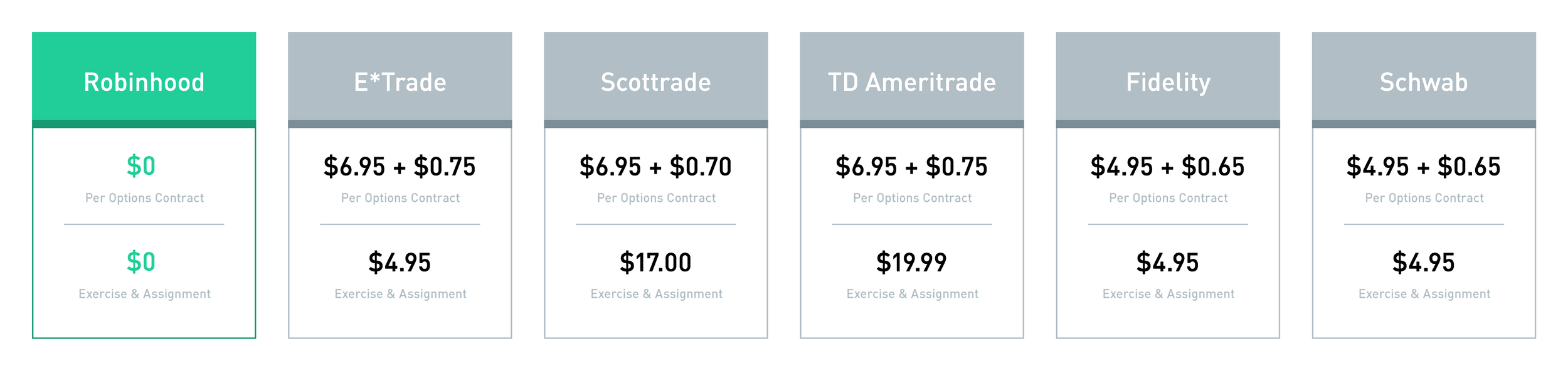Click E*Trade's $6.95 + $0.75 contract price
The width and height of the screenshot is (1568, 371).
(x=400, y=167)
